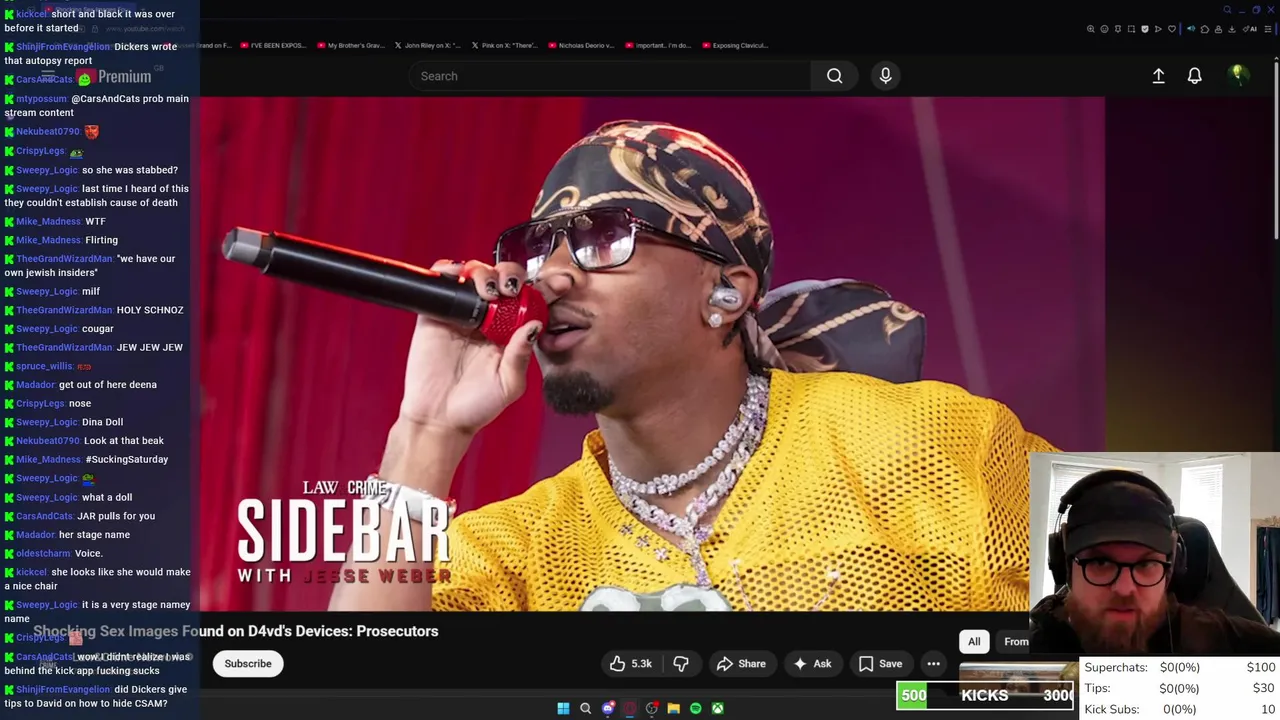Click the Superchats goal row
The width and height of the screenshot is (1280, 720).
click(x=1179, y=668)
